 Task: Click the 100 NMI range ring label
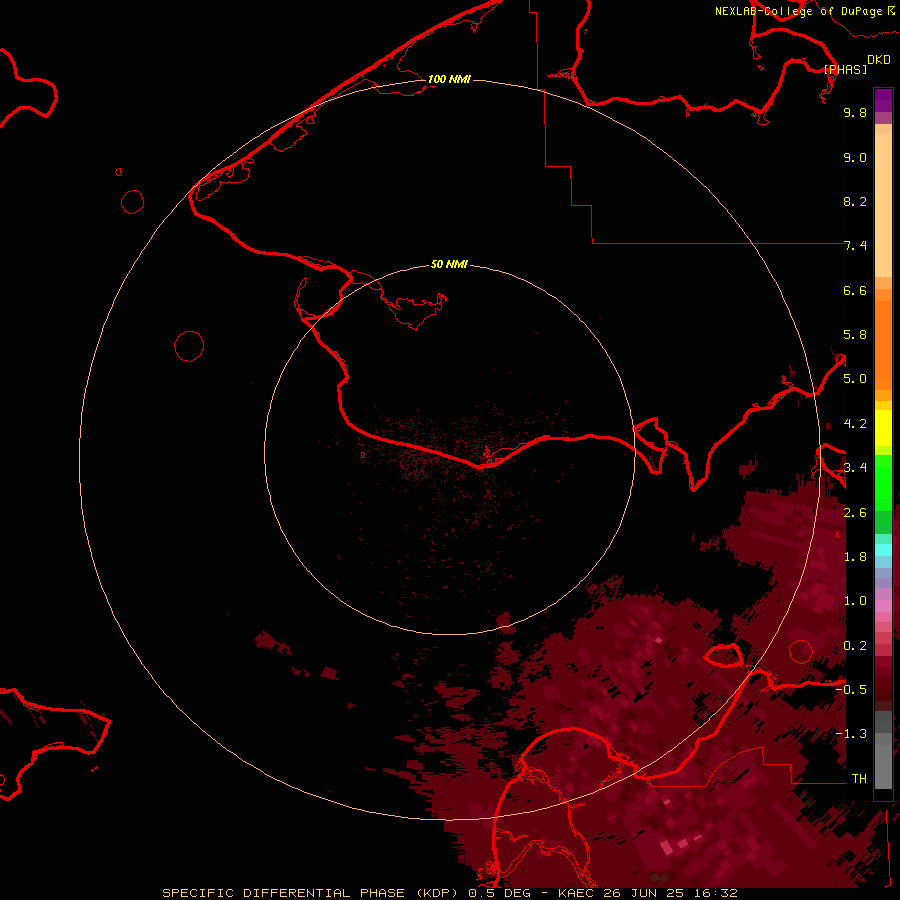(x=449, y=79)
